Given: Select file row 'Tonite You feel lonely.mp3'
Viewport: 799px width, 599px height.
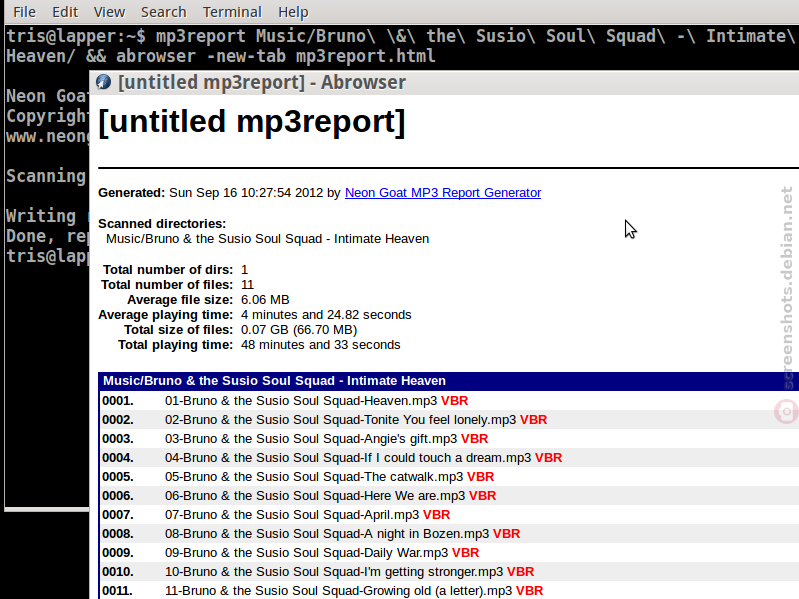Looking at the screenshot, I should pyautogui.click(x=448, y=420).
